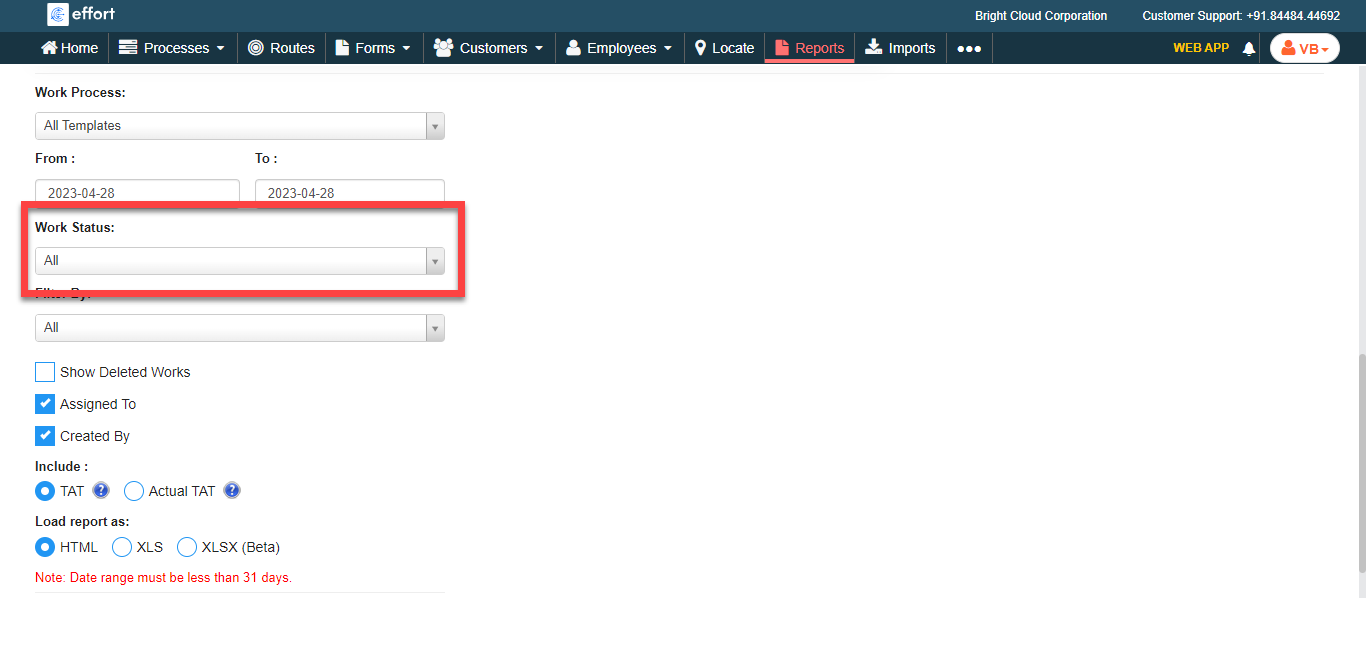The image size is (1366, 657).
Task: Expand the Filter By dropdown
Action: coord(239,328)
